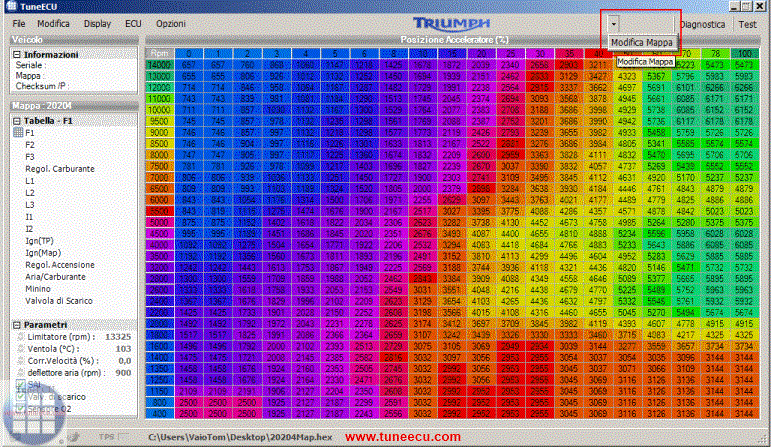Open the ECU menu

133,24
